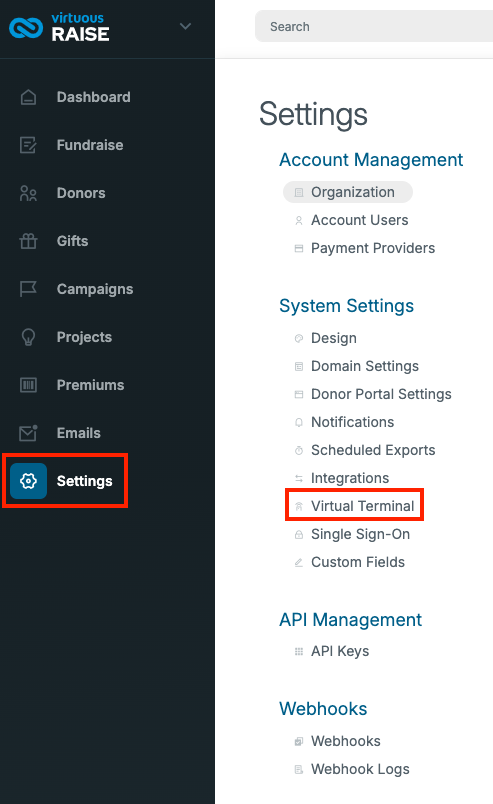Open the Webhooks link under the Webhooks heading
493x804 pixels.
click(346, 741)
